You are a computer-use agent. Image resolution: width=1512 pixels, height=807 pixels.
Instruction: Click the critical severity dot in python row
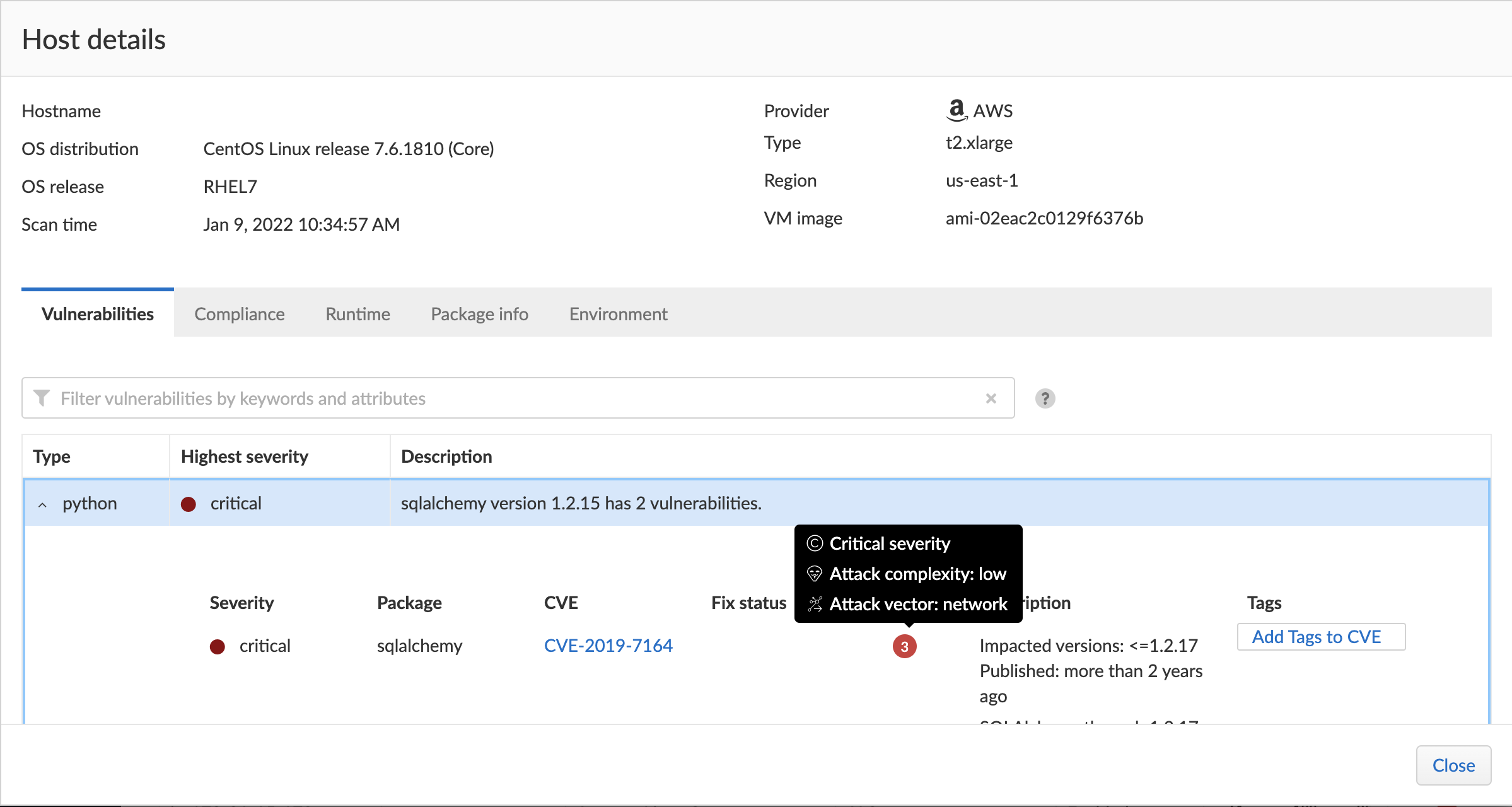[188, 504]
